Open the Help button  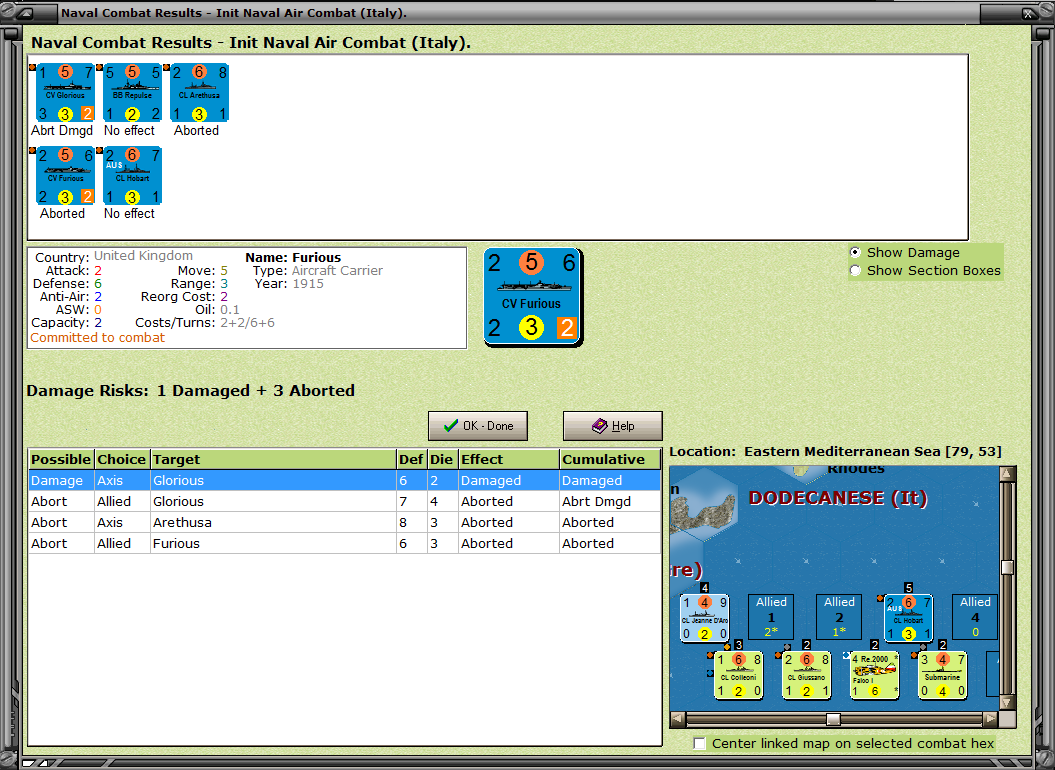[612, 426]
